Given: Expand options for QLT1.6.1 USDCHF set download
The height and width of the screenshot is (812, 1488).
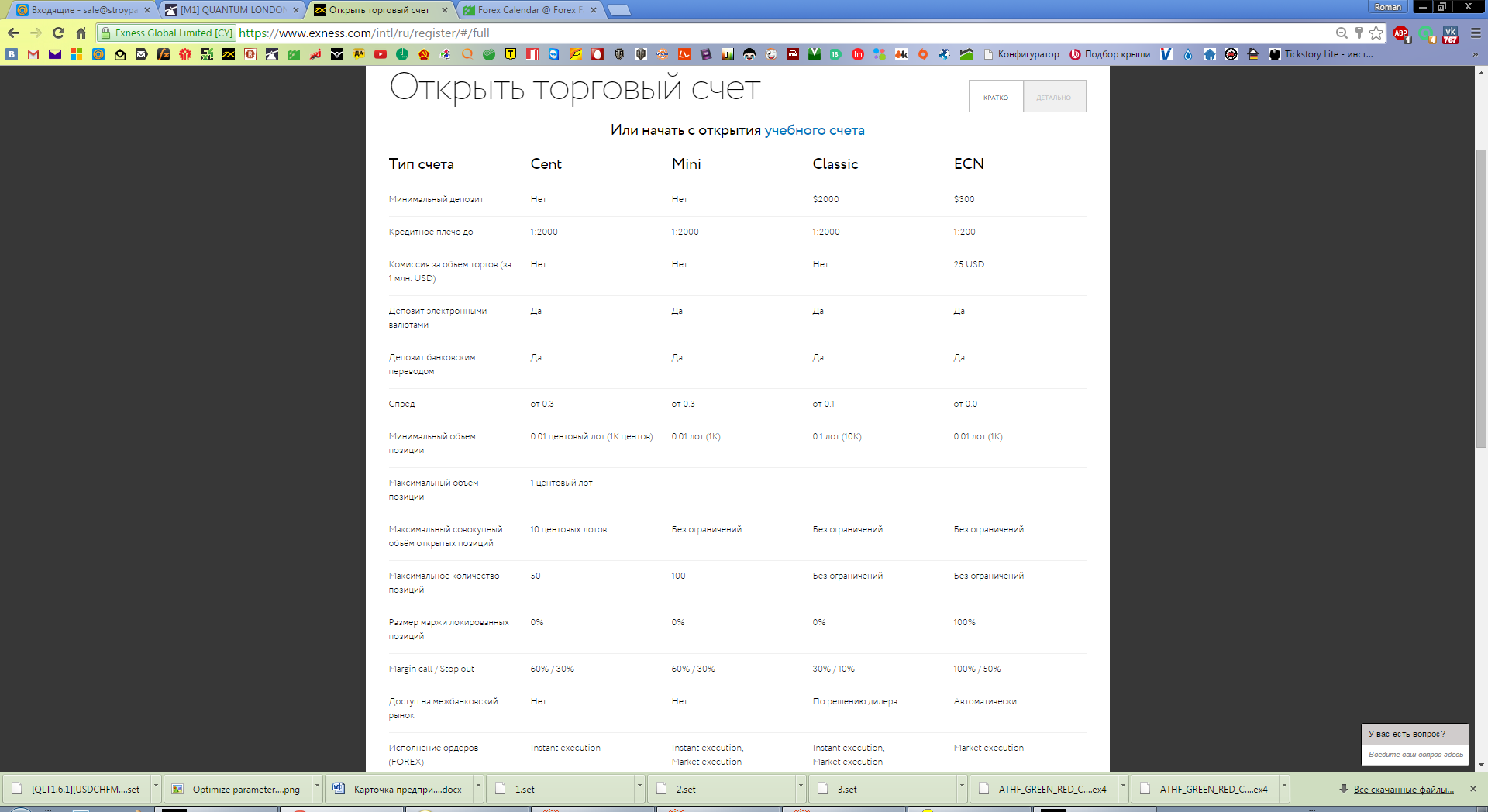Looking at the screenshot, I should pyautogui.click(x=156, y=789).
